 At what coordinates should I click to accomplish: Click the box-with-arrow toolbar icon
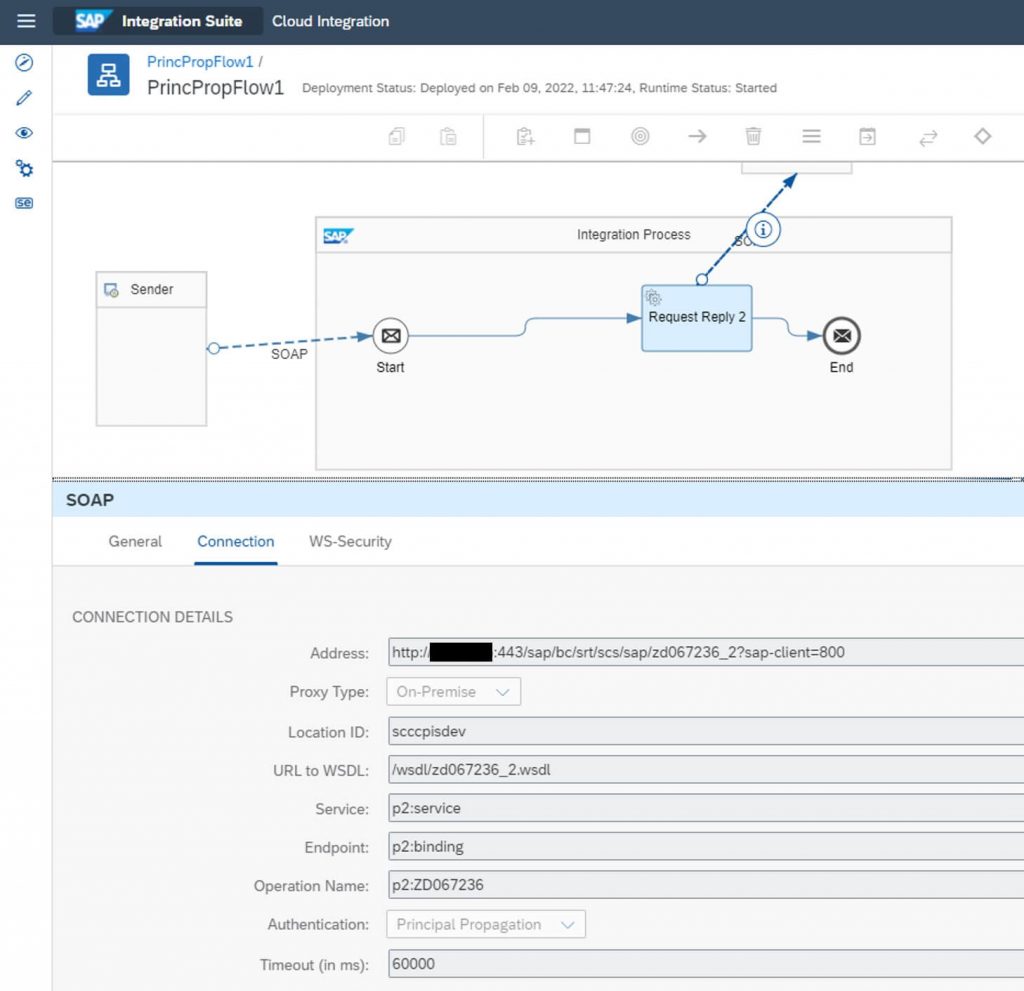[x=867, y=137]
